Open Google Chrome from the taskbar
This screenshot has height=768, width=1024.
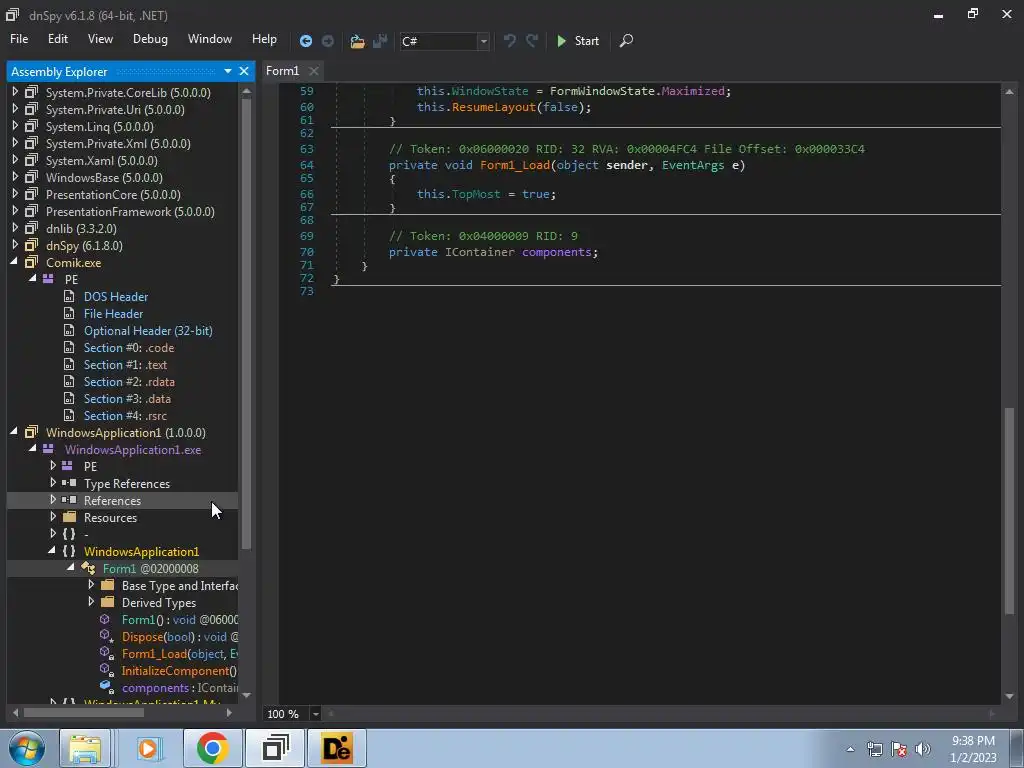tap(212, 748)
